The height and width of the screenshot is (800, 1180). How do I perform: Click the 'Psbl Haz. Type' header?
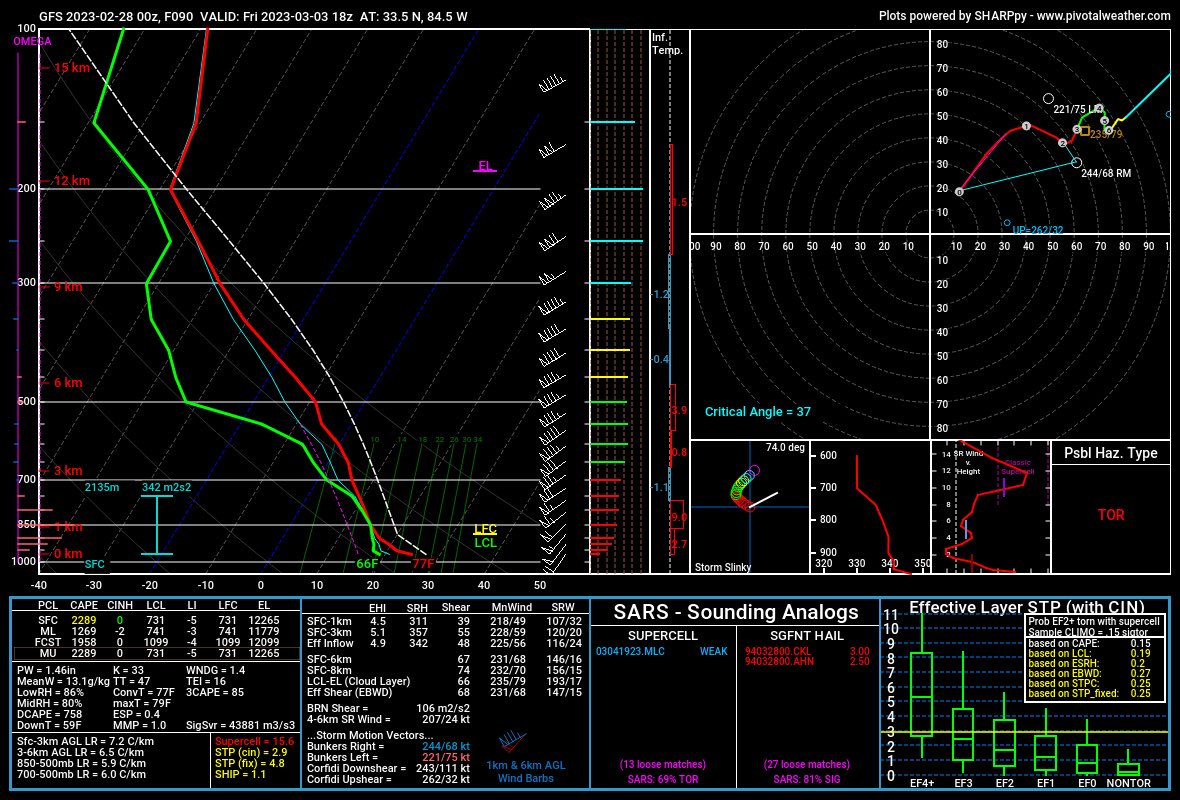coord(1111,453)
